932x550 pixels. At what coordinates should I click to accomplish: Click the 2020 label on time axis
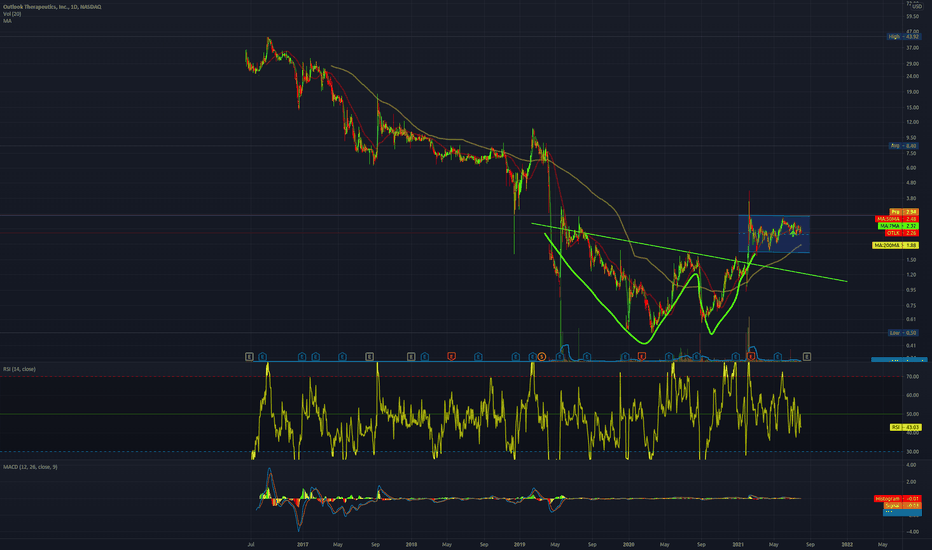coord(629,544)
